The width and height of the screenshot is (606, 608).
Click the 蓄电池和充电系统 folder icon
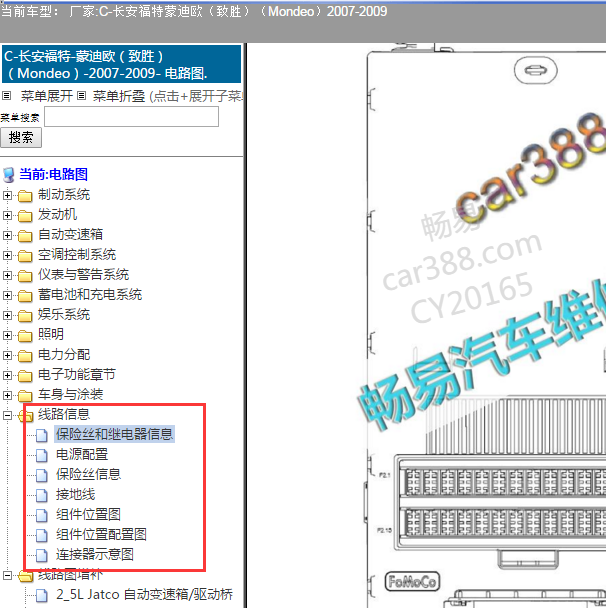pyautogui.click(x=25, y=296)
